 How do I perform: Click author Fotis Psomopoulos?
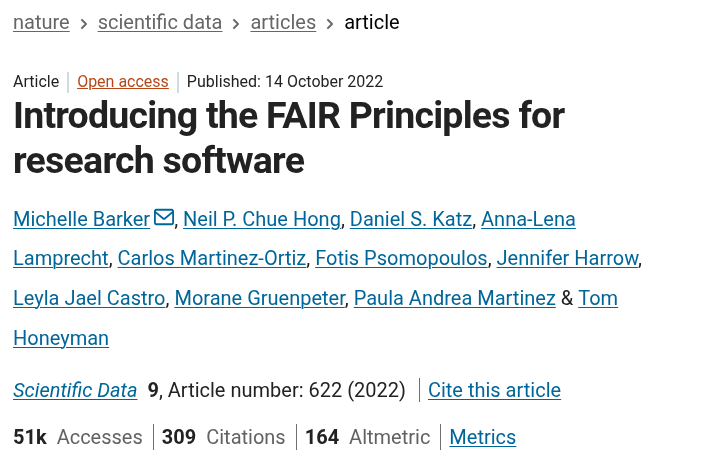(401, 259)
